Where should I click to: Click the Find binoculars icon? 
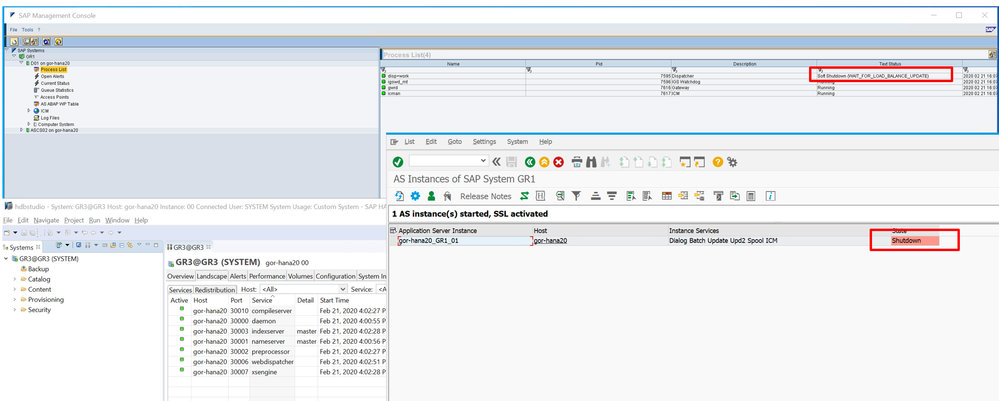click(x=593, y=161)
